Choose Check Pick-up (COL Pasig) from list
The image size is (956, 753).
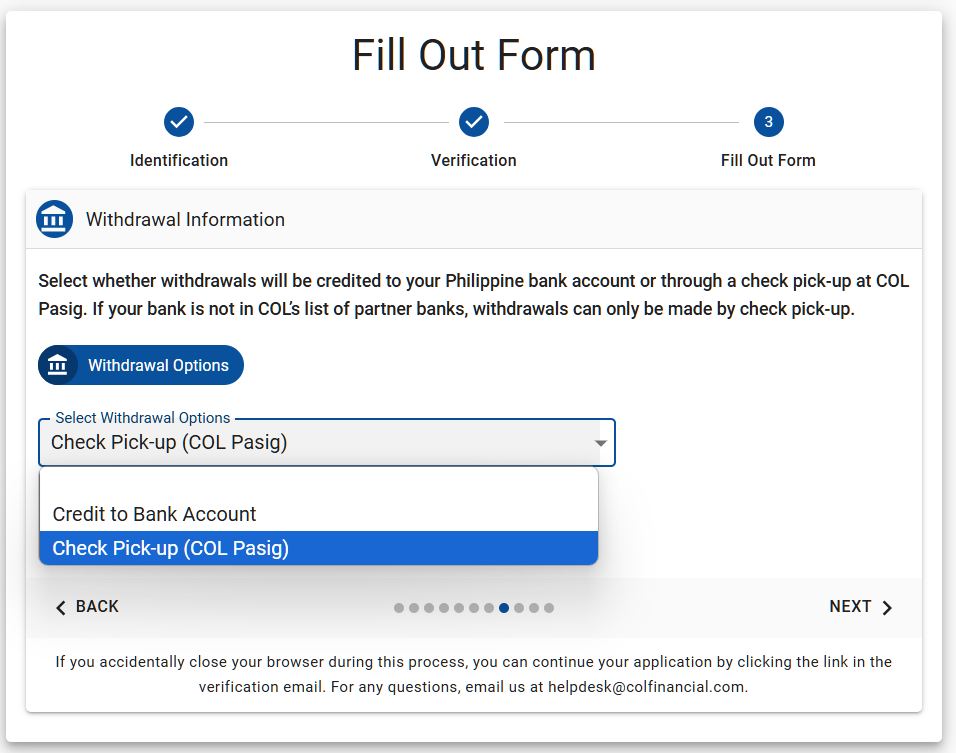point(170,548)
